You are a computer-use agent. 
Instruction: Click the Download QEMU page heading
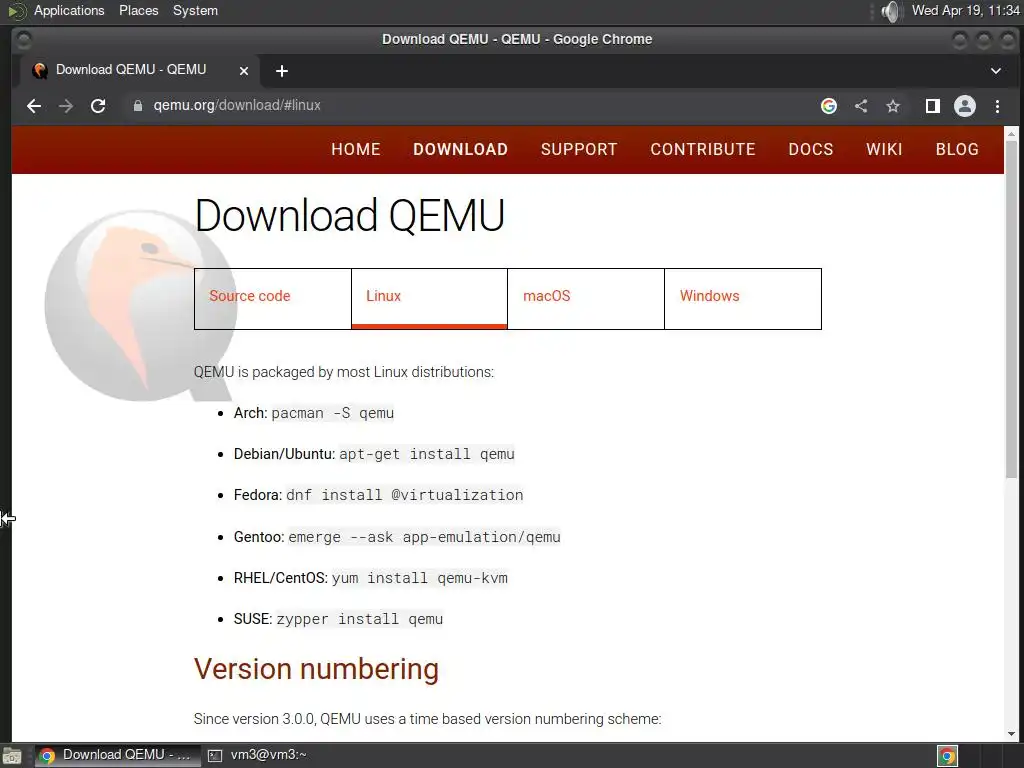pos(349,215)
